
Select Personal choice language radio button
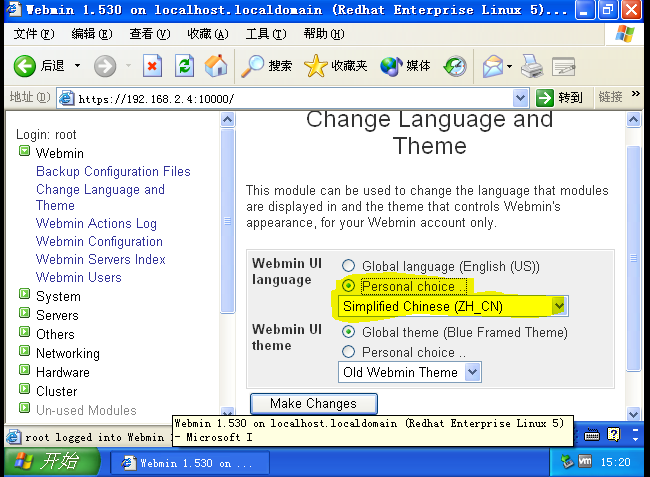click(348, 286)
